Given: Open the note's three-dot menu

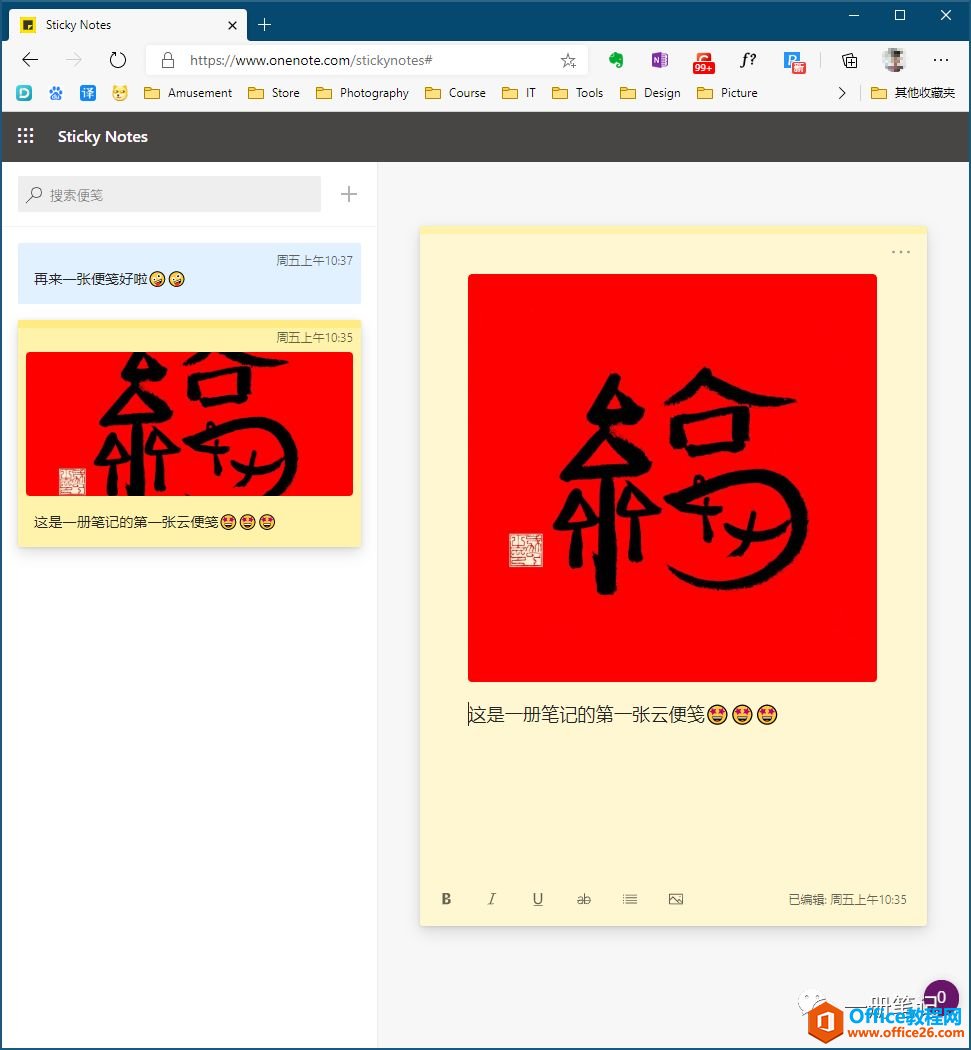Looking at the screenshot, I should pos(901,252).
